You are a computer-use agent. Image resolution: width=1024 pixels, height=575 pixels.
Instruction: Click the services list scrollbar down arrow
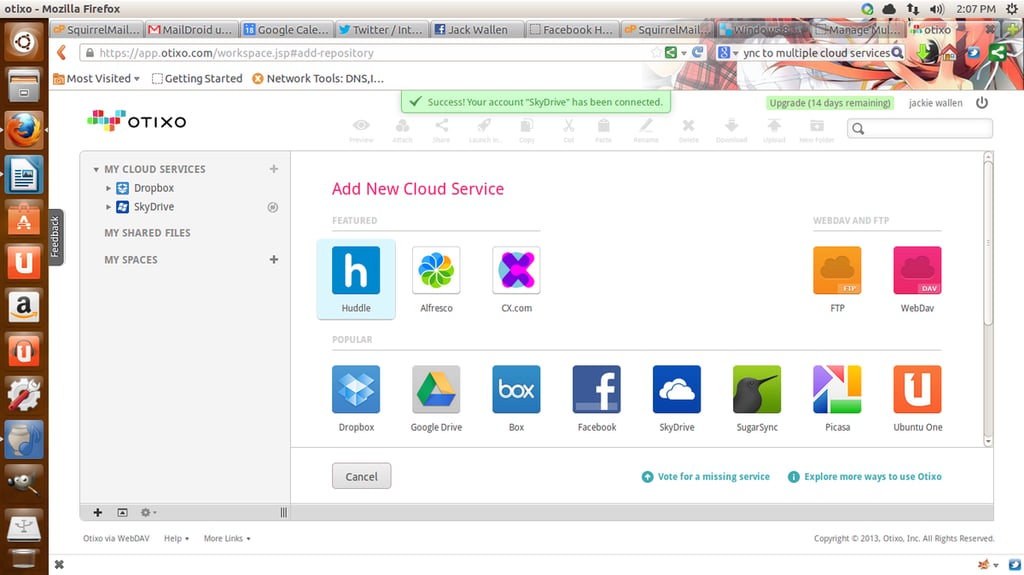click(x=988, y=442)
